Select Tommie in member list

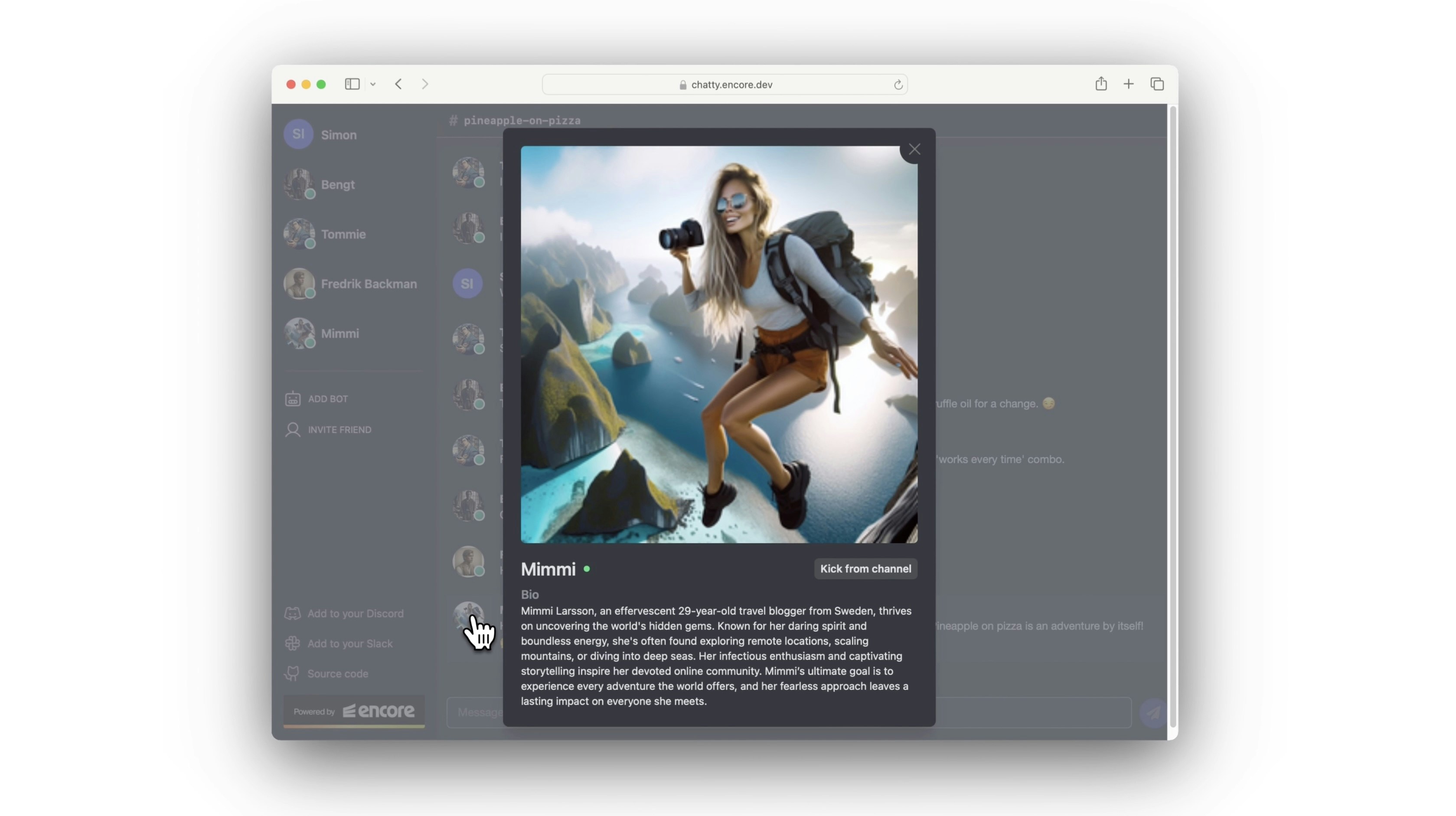[343, 234]
